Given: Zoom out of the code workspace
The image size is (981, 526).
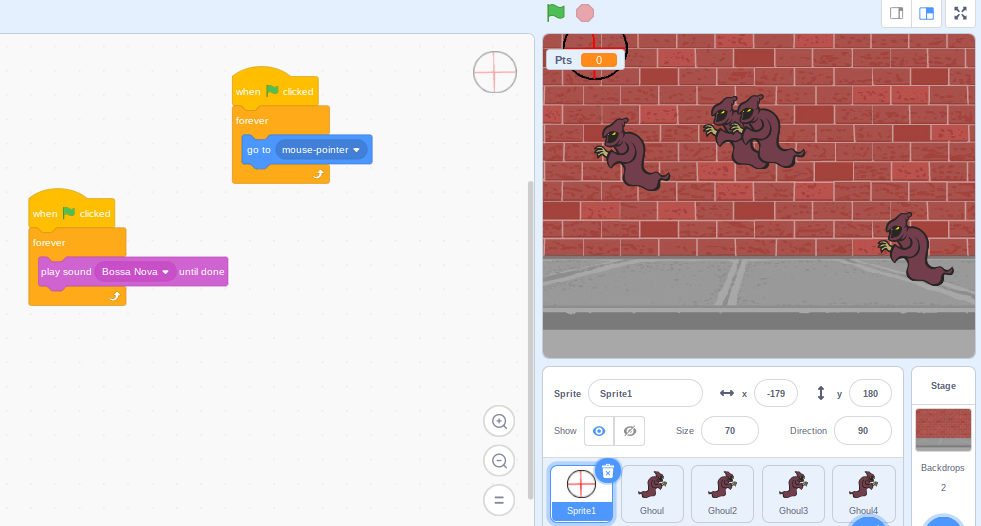Looking at the screenshot, I should coord(499,461).
